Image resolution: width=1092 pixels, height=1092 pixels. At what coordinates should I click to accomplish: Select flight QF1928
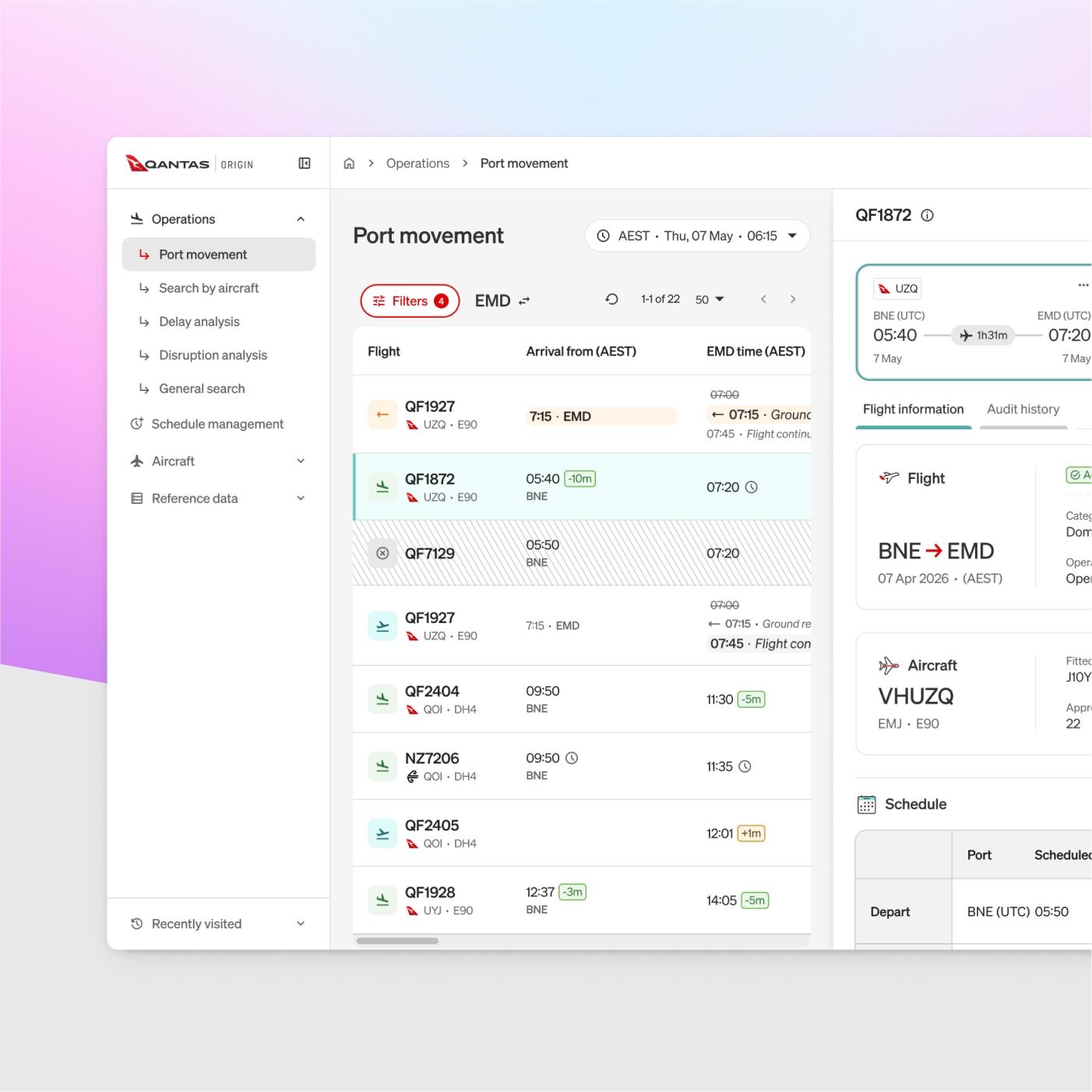[x=582, y=900]
